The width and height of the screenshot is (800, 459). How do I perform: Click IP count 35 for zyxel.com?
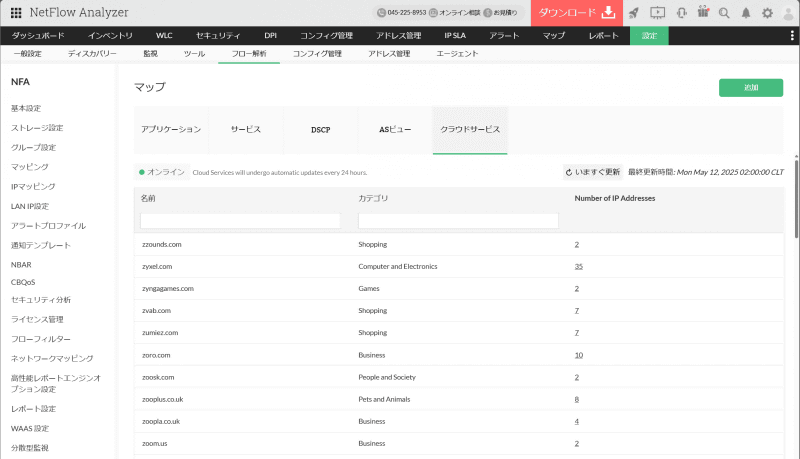(x=579, y=266)
